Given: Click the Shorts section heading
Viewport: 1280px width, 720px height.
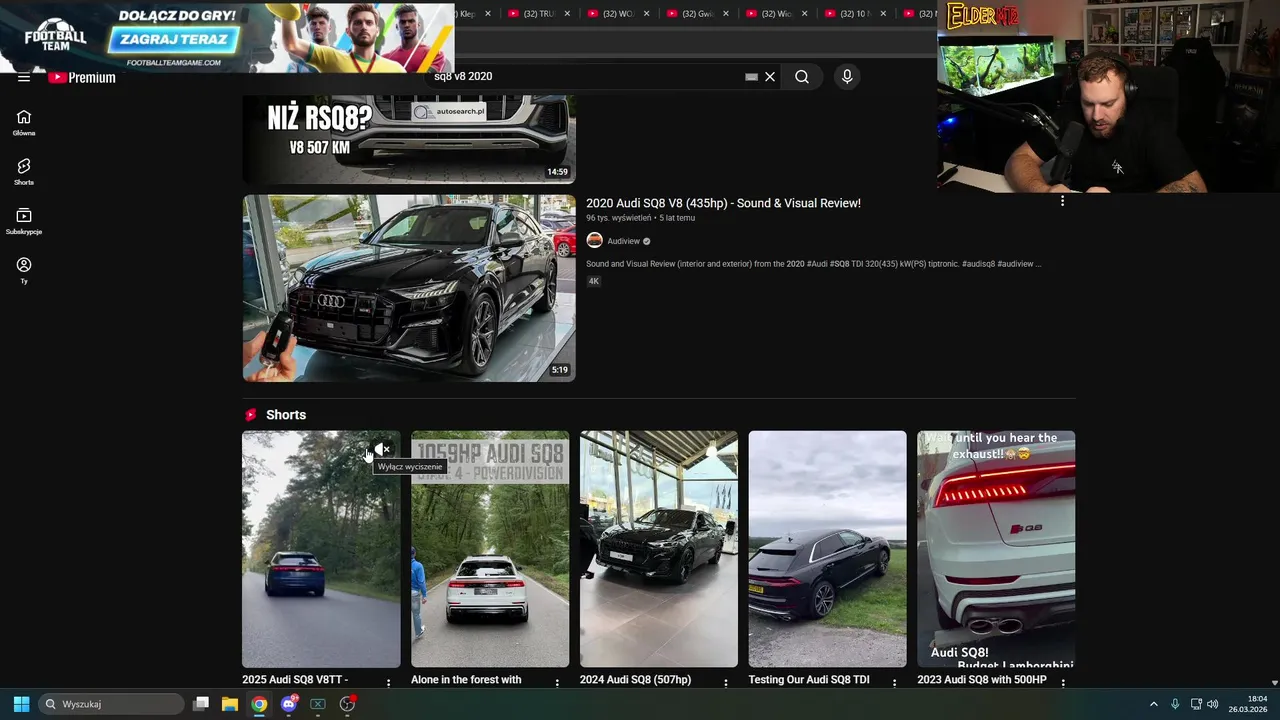Looking at the screenshot, I should [x=286, y=415].
